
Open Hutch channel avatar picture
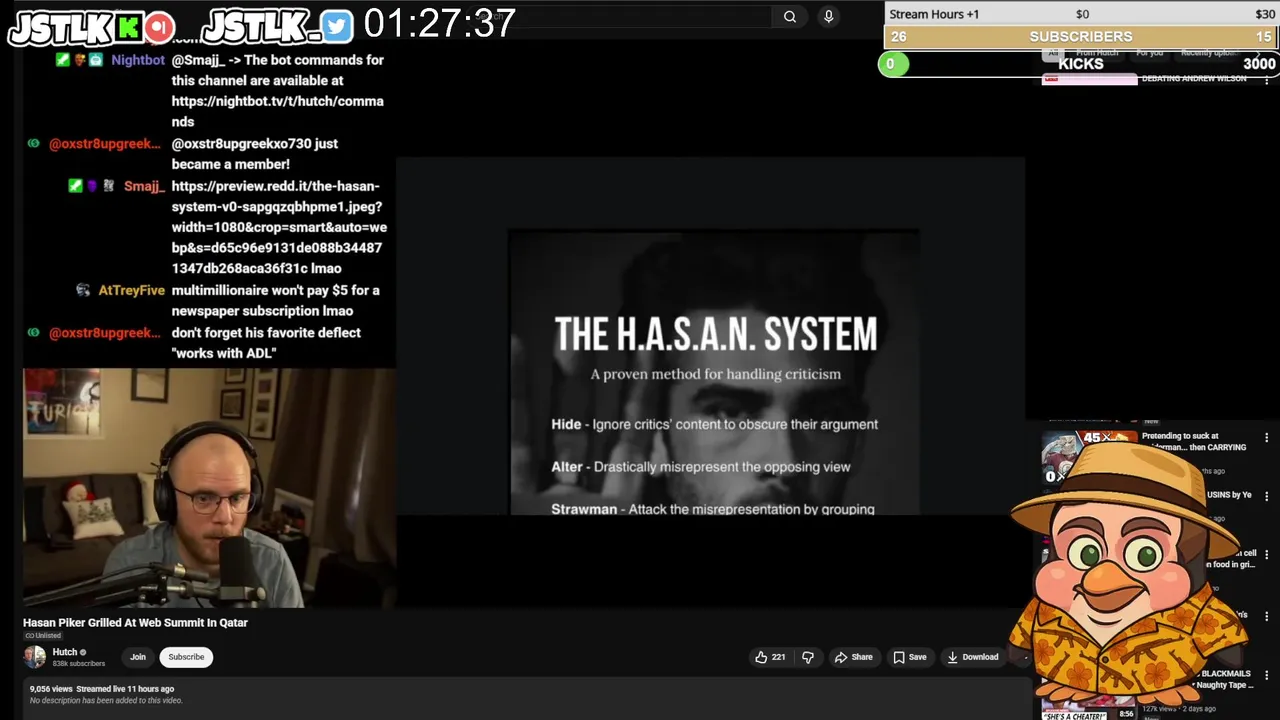(x=35, y=657)
